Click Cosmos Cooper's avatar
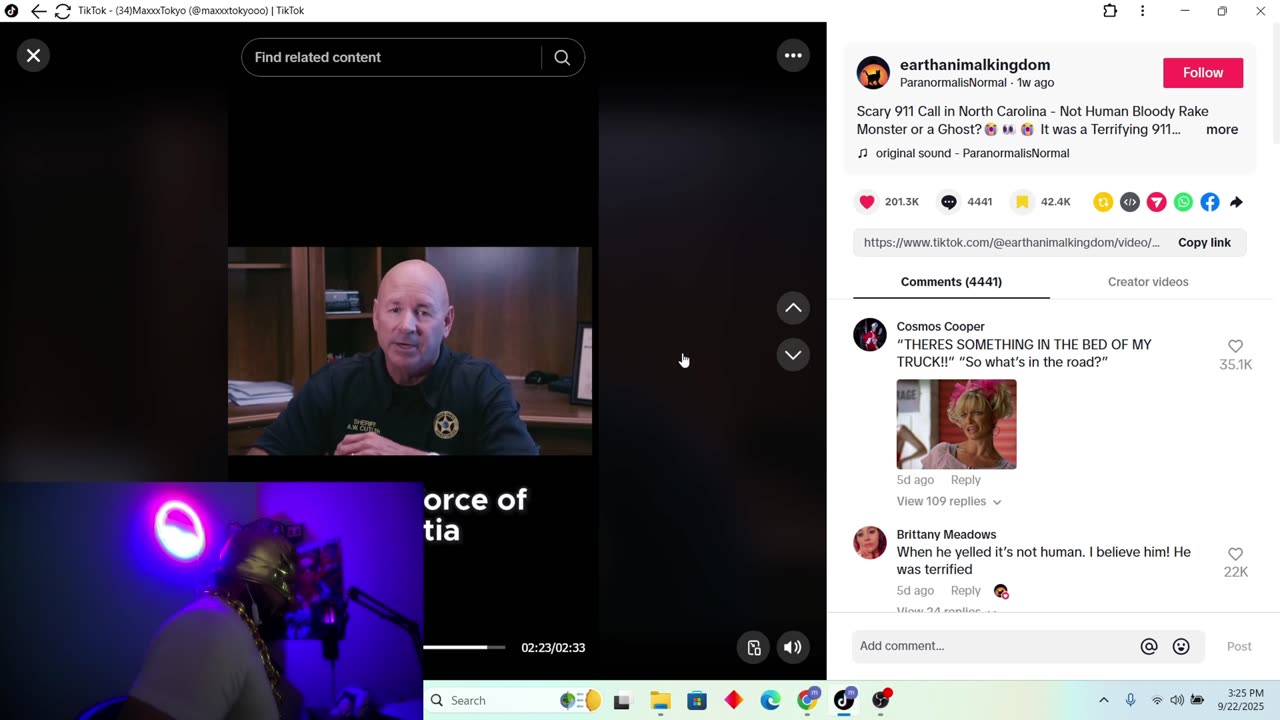The height and width of the screenshot is (720, 1280). [870, 335]
